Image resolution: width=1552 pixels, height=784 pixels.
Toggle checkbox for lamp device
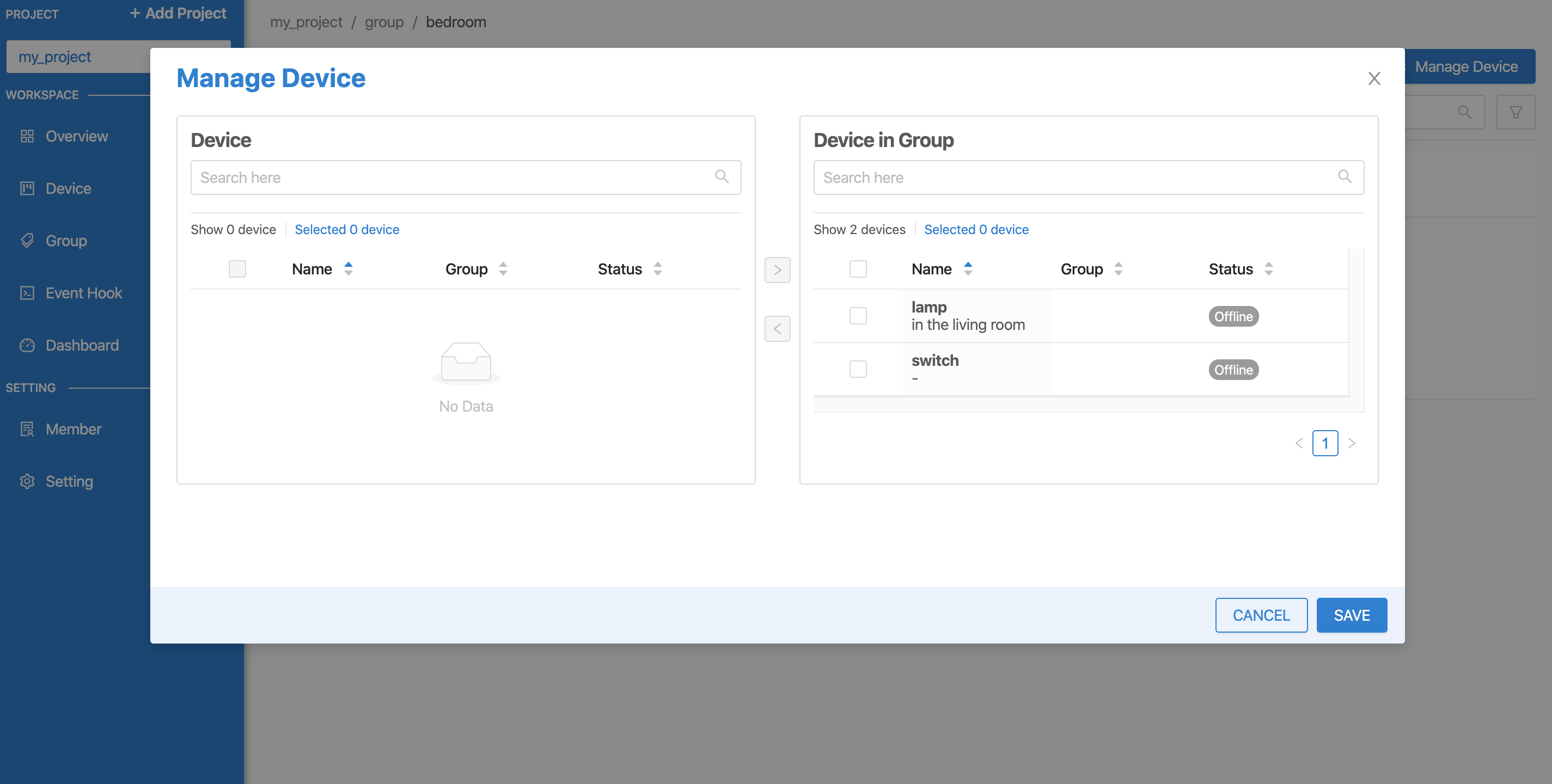pos(857,315)
